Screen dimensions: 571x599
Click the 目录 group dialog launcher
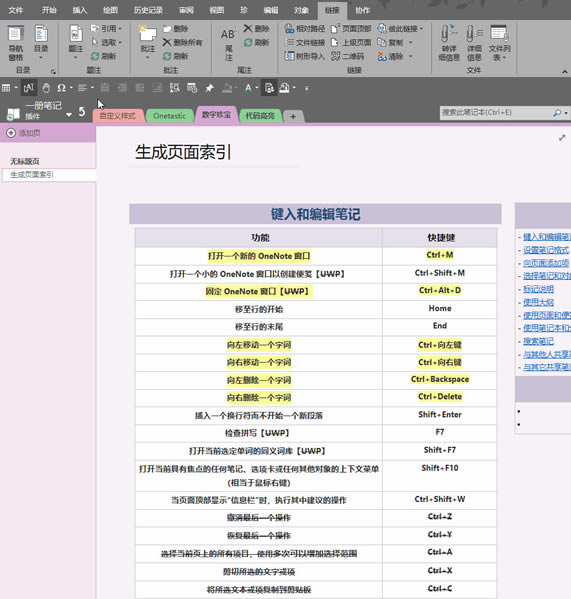(x=53, y=71)
